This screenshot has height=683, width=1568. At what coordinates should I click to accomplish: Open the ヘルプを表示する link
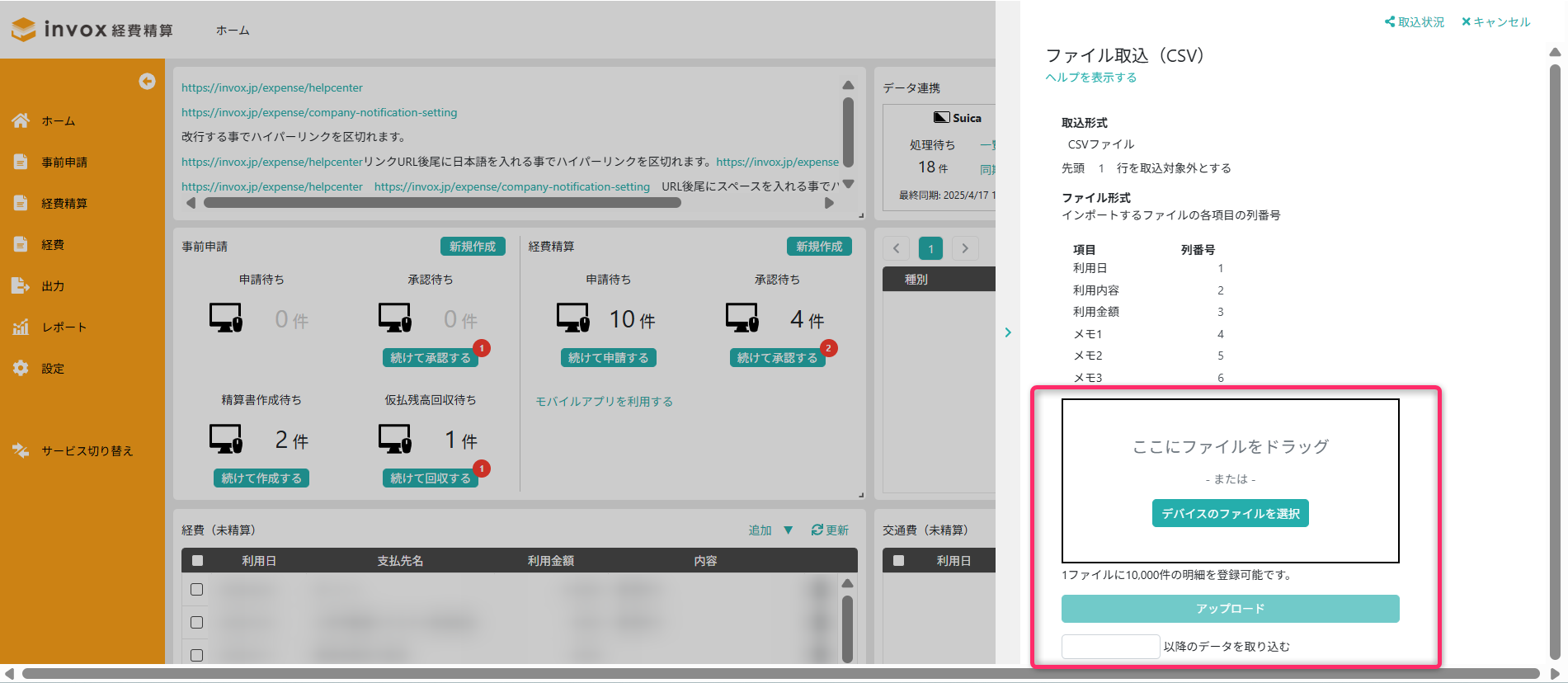[x=1090, y=78]
